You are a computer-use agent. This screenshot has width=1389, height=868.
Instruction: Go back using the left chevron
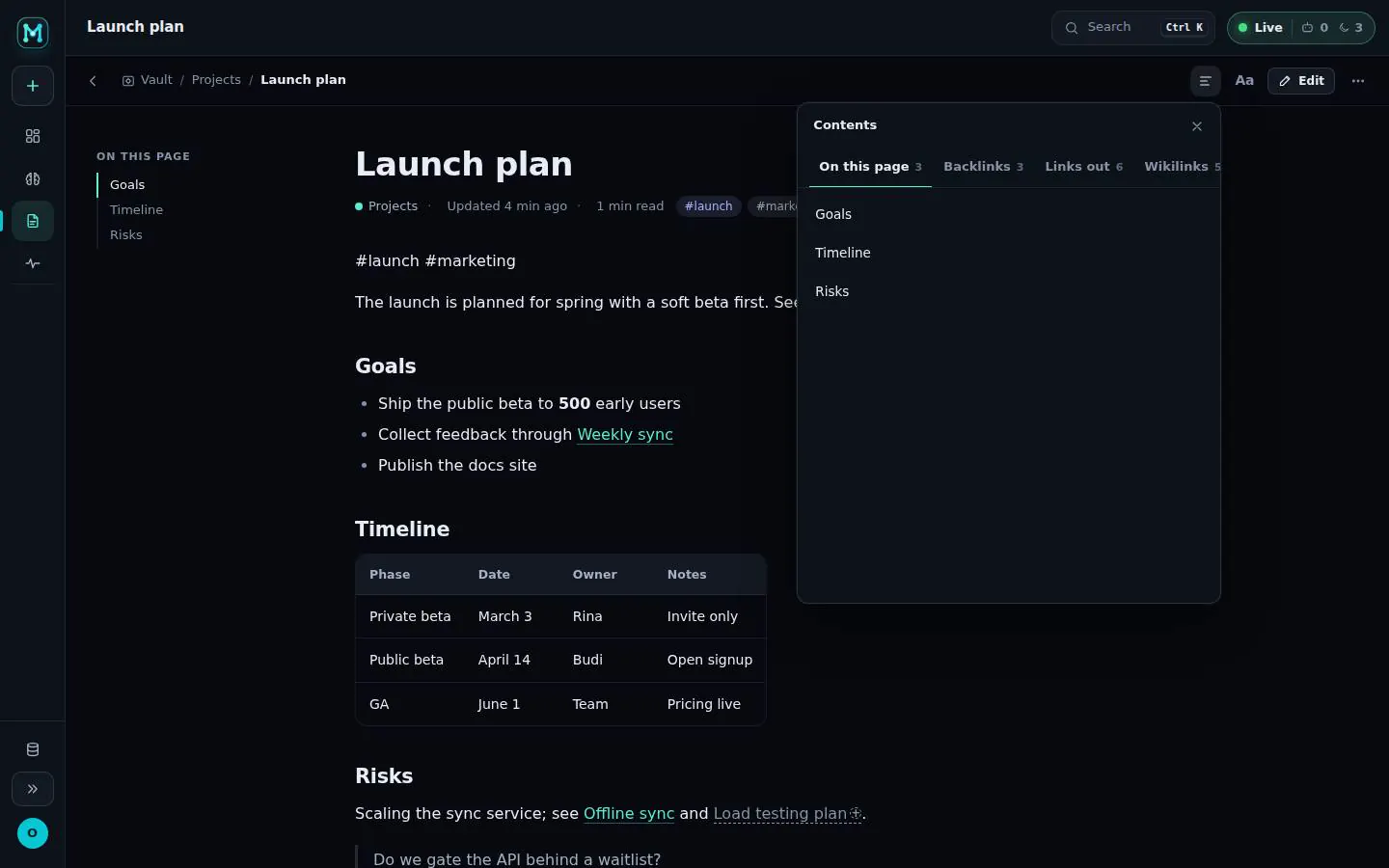click(x=93, y=81)
